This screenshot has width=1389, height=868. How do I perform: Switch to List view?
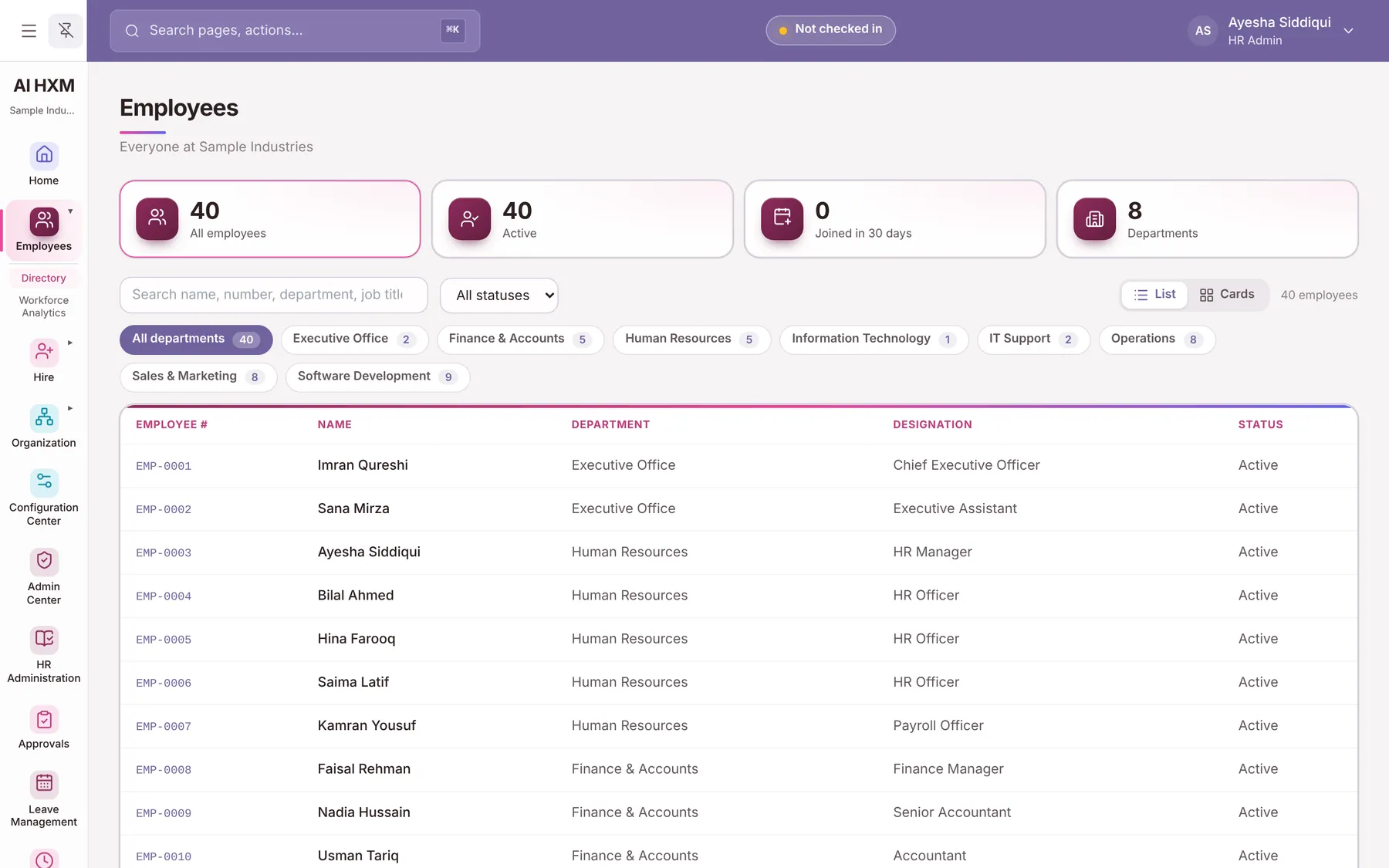click(1154, 295)
